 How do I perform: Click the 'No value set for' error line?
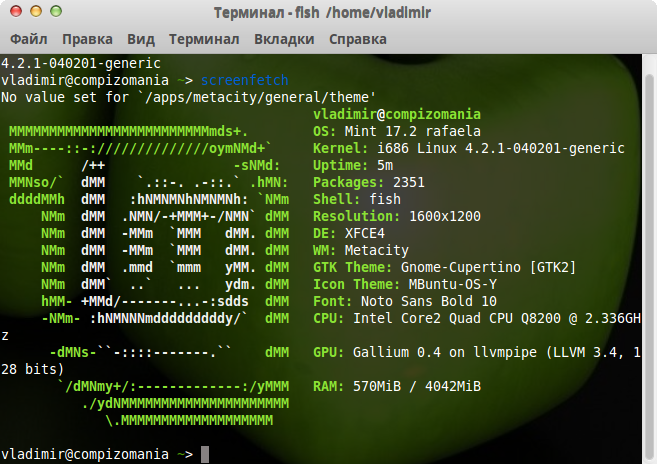[188, 97]
